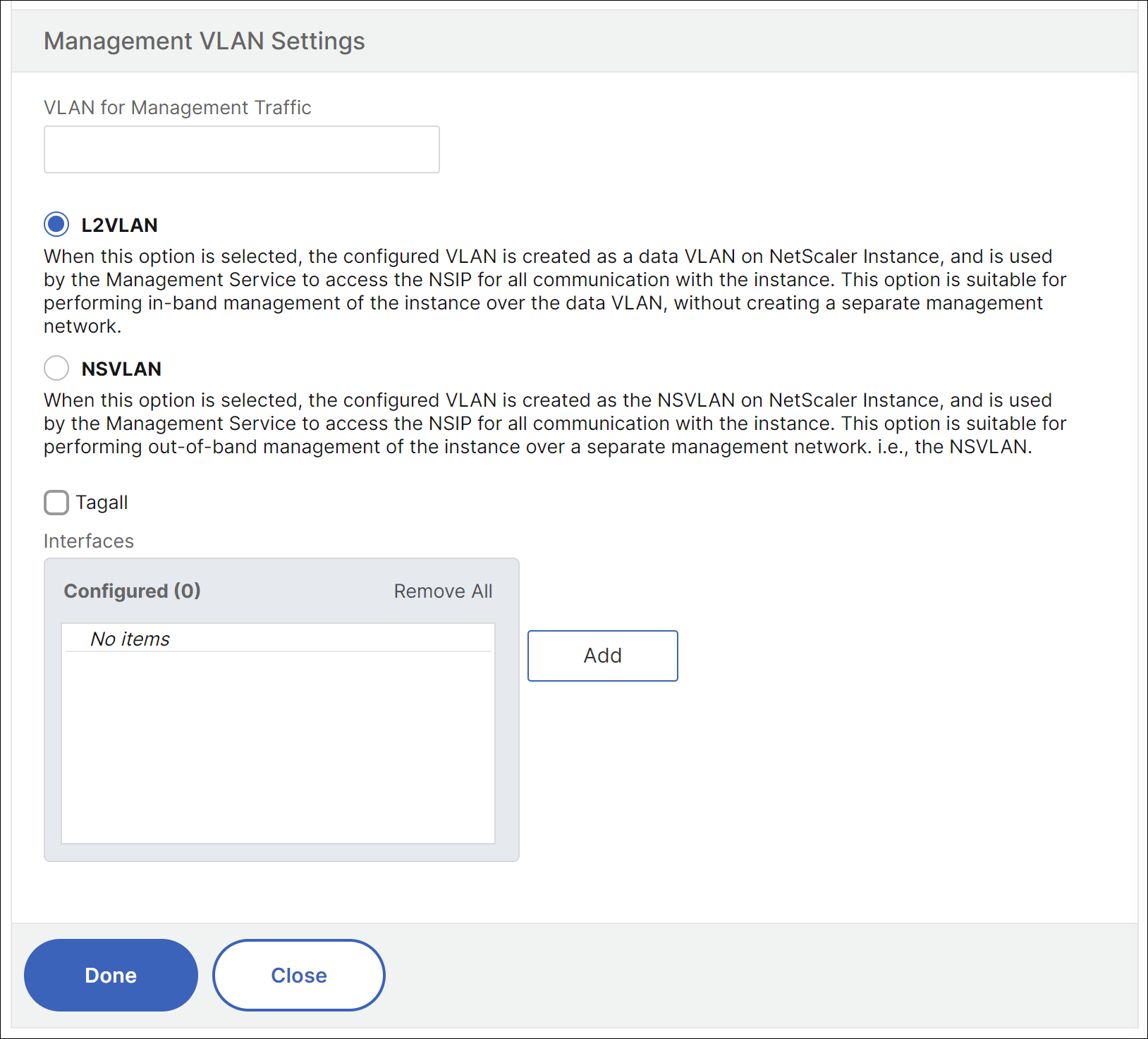Click the VLAN for Management Traffic input field
The image size is (1148, 1039).
coord(242,149)
